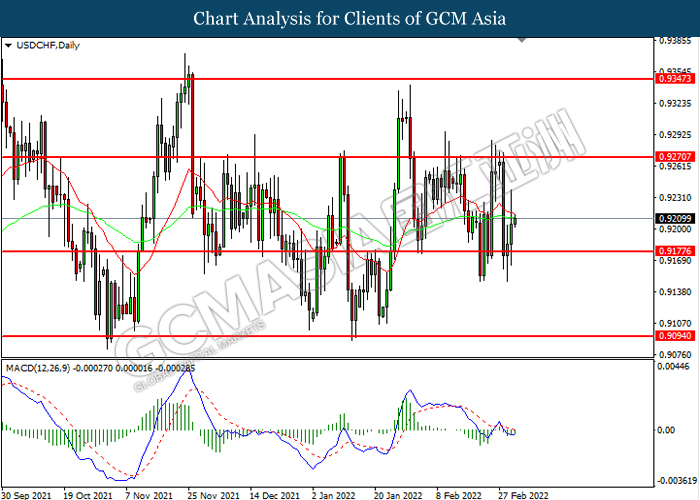Select the 0.90940 support price label
The image size is (700, 500).
[675, 336]
